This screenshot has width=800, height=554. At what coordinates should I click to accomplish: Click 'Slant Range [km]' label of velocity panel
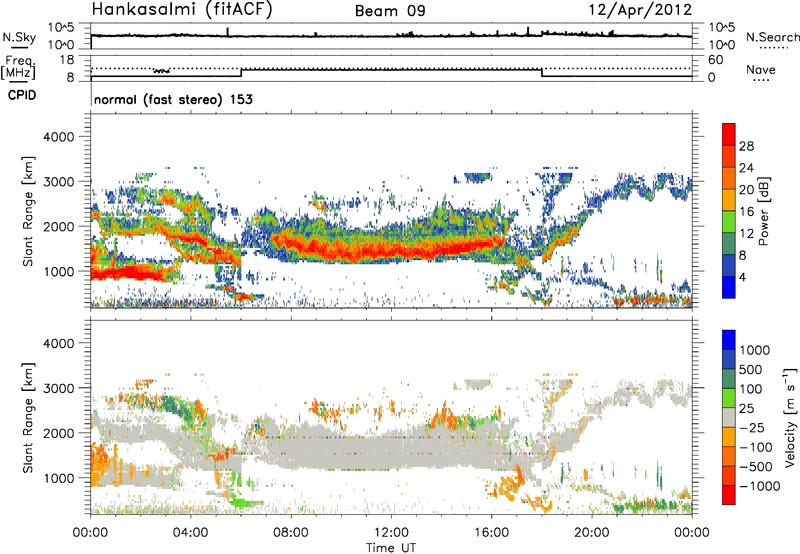click(28, 418)
